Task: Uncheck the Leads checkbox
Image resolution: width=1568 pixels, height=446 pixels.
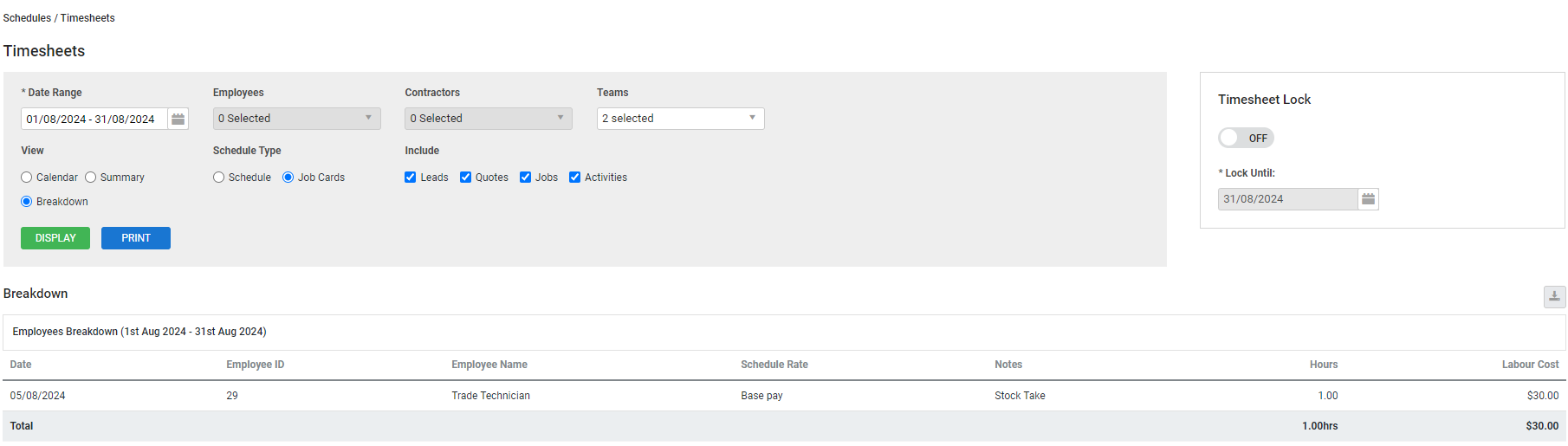Action: (x=411, y=178)
